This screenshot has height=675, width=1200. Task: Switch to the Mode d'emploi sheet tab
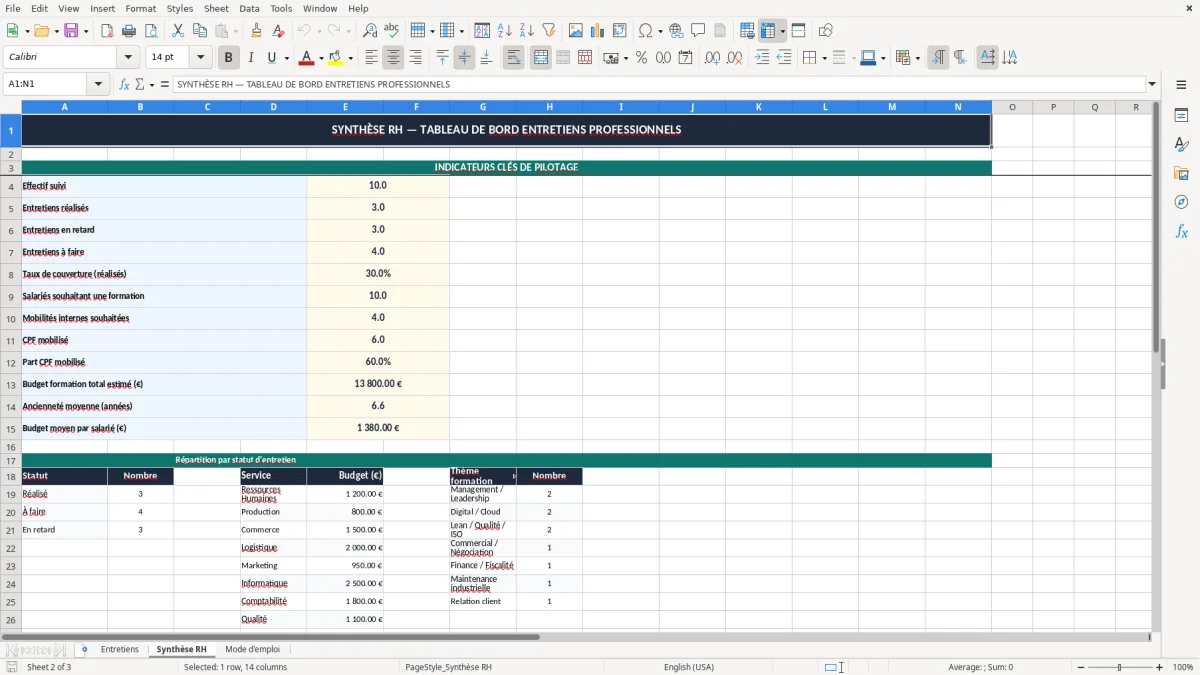click(252, 649)
